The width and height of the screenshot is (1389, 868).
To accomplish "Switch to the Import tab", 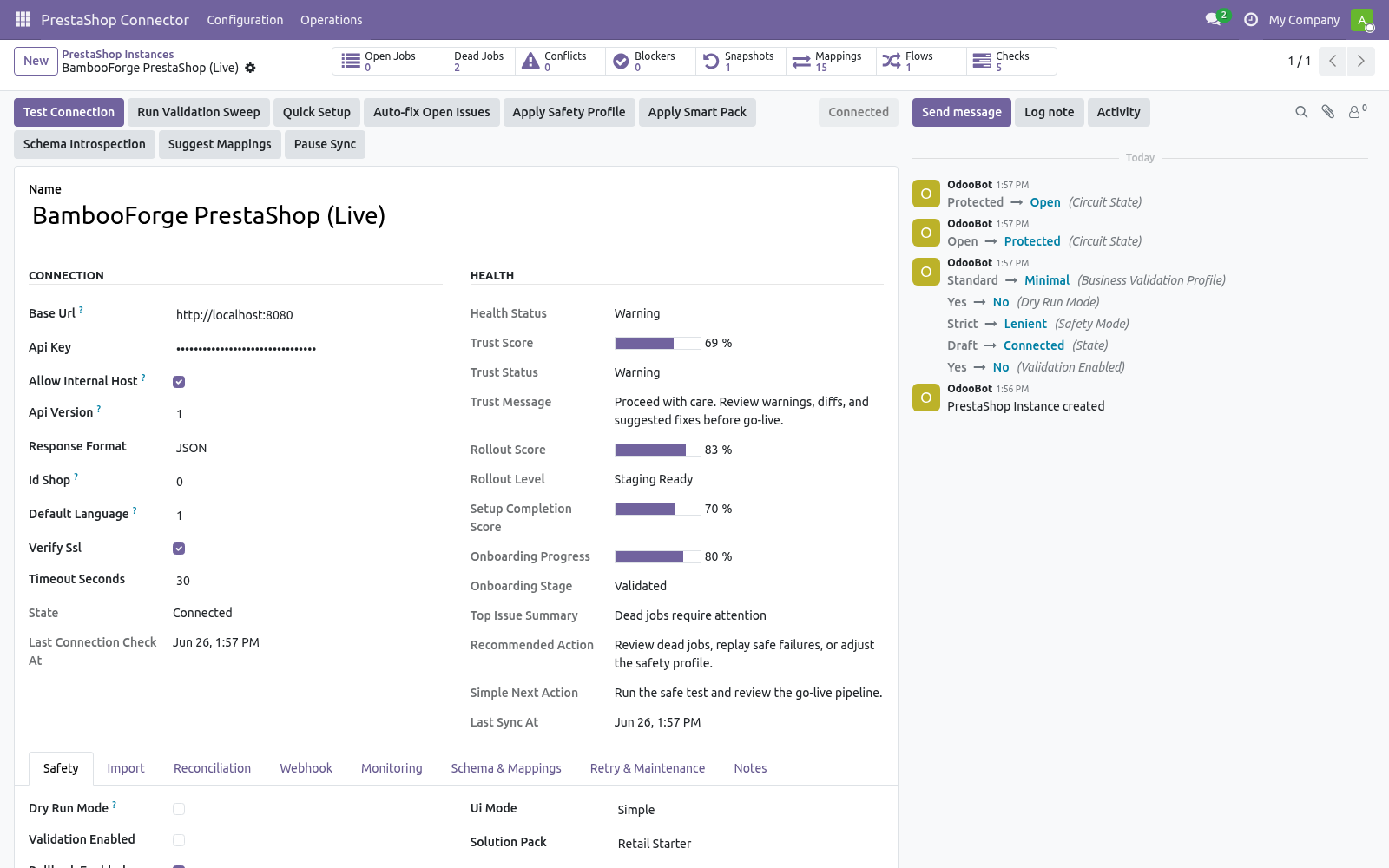I will point(126,768).
